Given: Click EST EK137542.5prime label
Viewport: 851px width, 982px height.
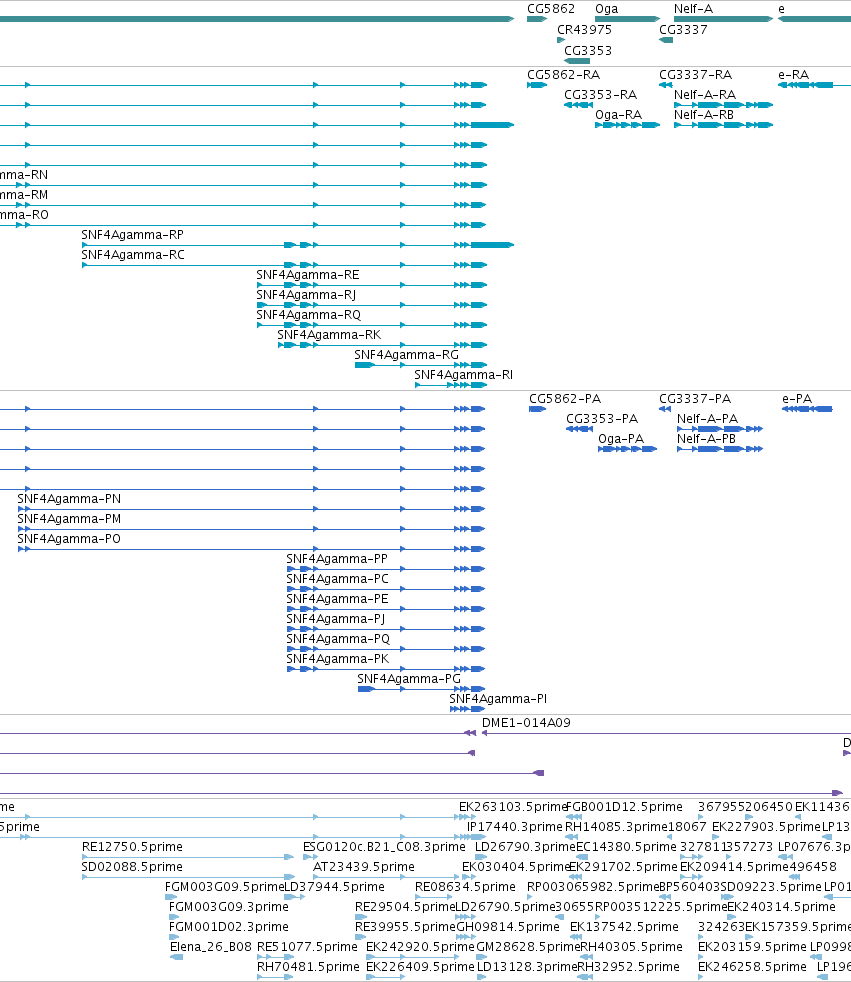Looking at the screenshot, I should [x=624, y=928].
